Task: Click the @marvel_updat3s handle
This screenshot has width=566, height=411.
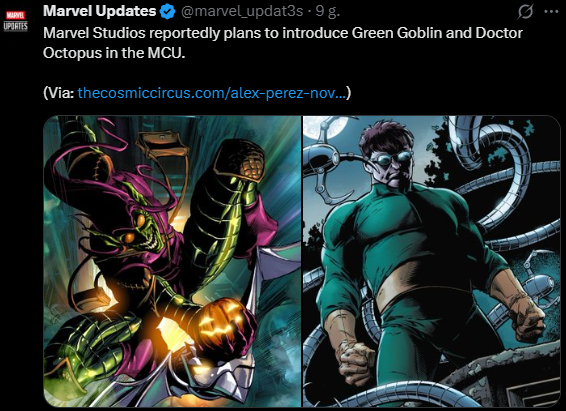Action: [241, 12]
